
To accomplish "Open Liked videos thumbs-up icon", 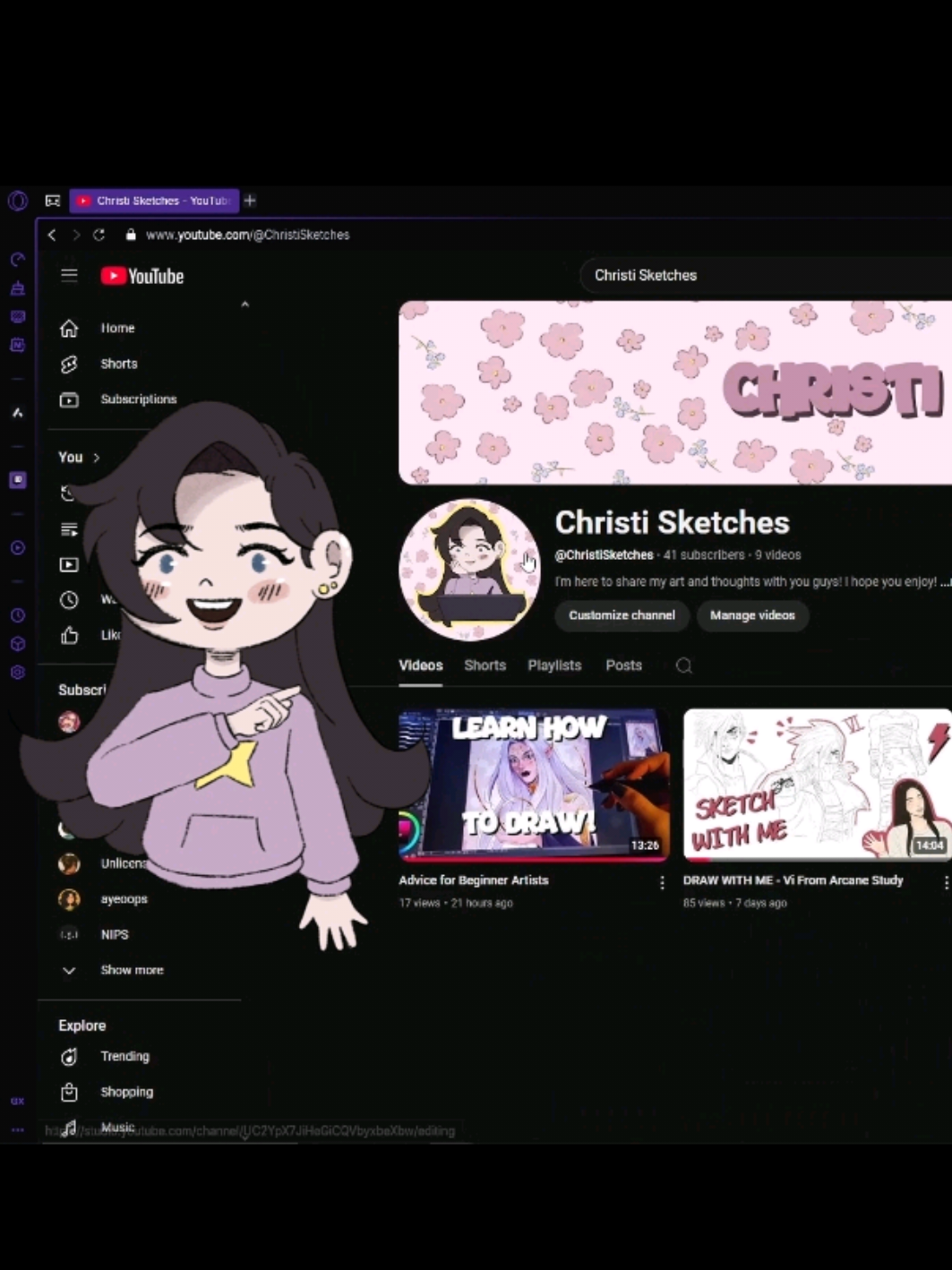I will tap(69, 636).
